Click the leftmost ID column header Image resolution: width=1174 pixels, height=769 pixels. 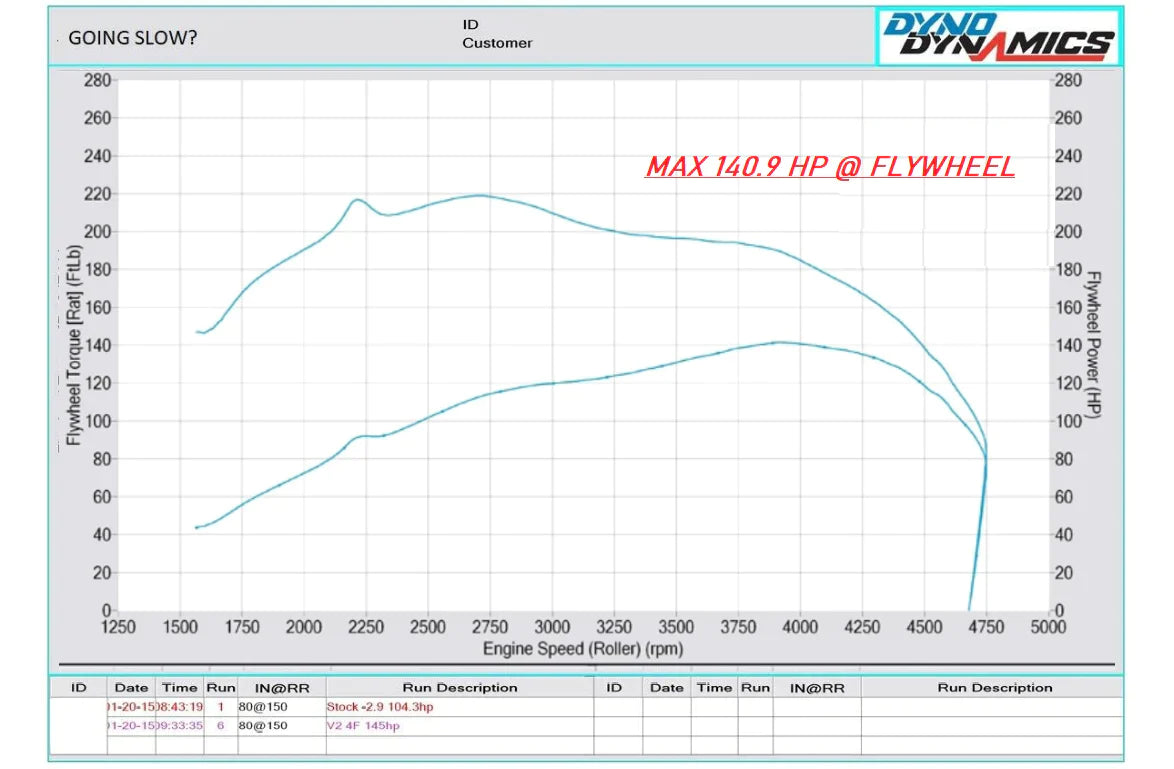[79, 688]
